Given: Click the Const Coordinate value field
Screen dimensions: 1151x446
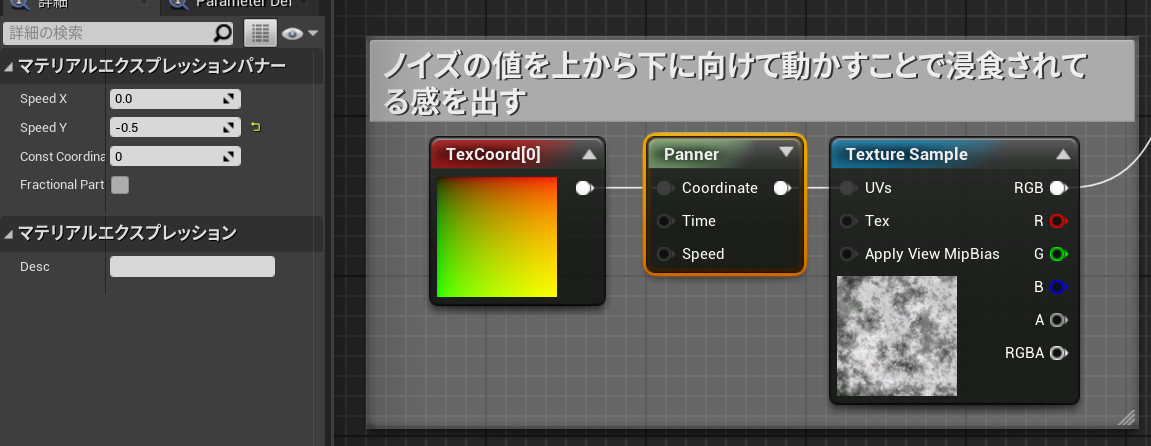Looking at the screenshot, I should [175, 156].
